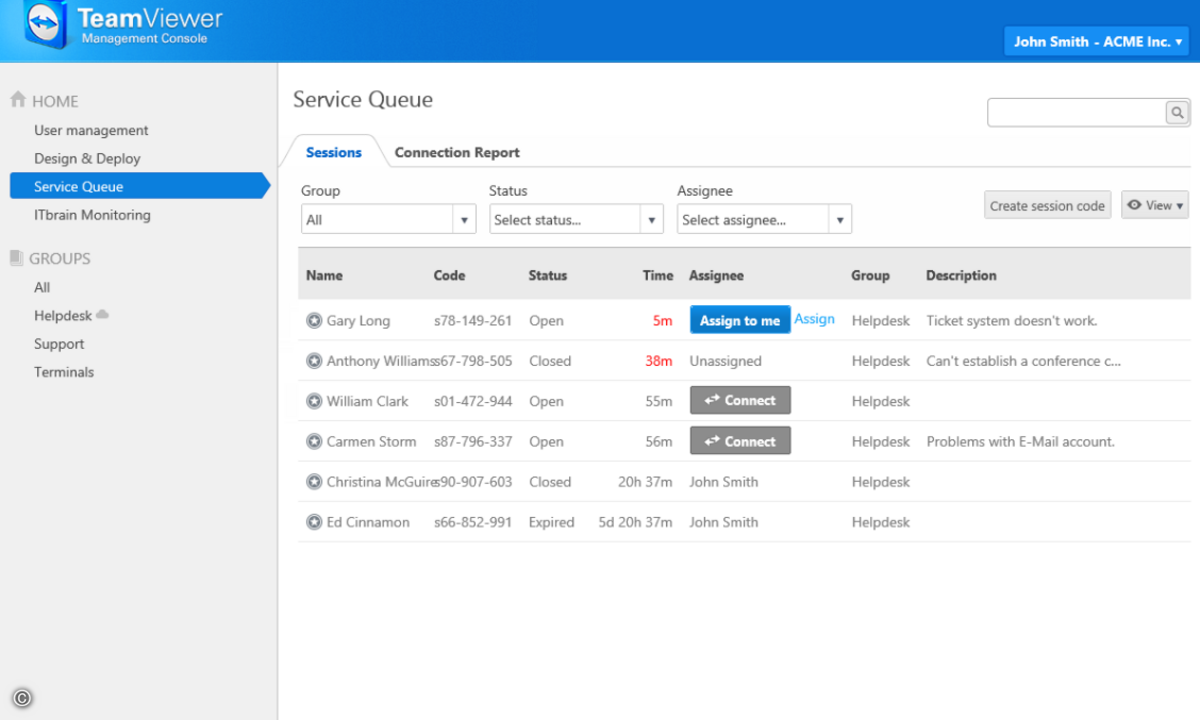This screenshot has width=1200, height=720.
Task: Click John Smith assignee in Christina McGuire row
Action: point(723,482)
